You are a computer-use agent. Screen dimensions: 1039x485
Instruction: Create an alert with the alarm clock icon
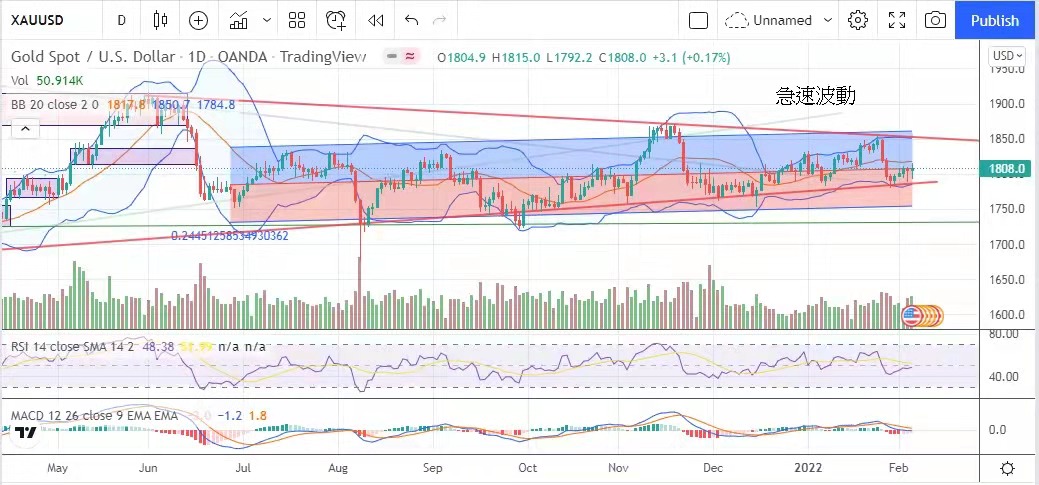[x=337, y=20]
